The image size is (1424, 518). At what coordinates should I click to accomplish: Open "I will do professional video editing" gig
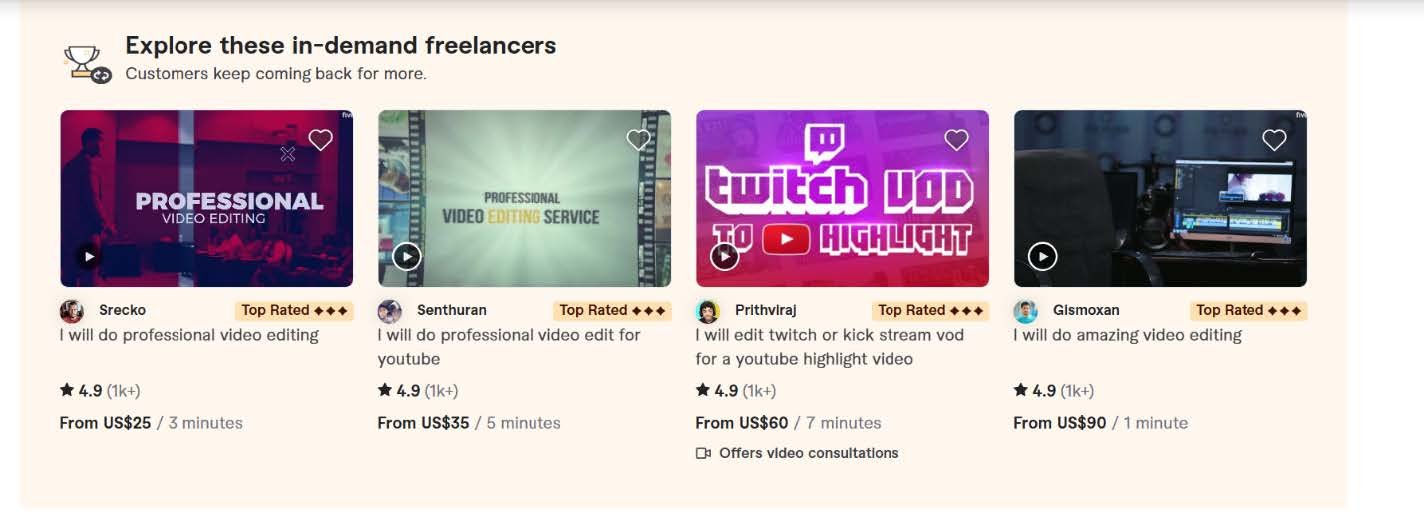pos(189,335)
